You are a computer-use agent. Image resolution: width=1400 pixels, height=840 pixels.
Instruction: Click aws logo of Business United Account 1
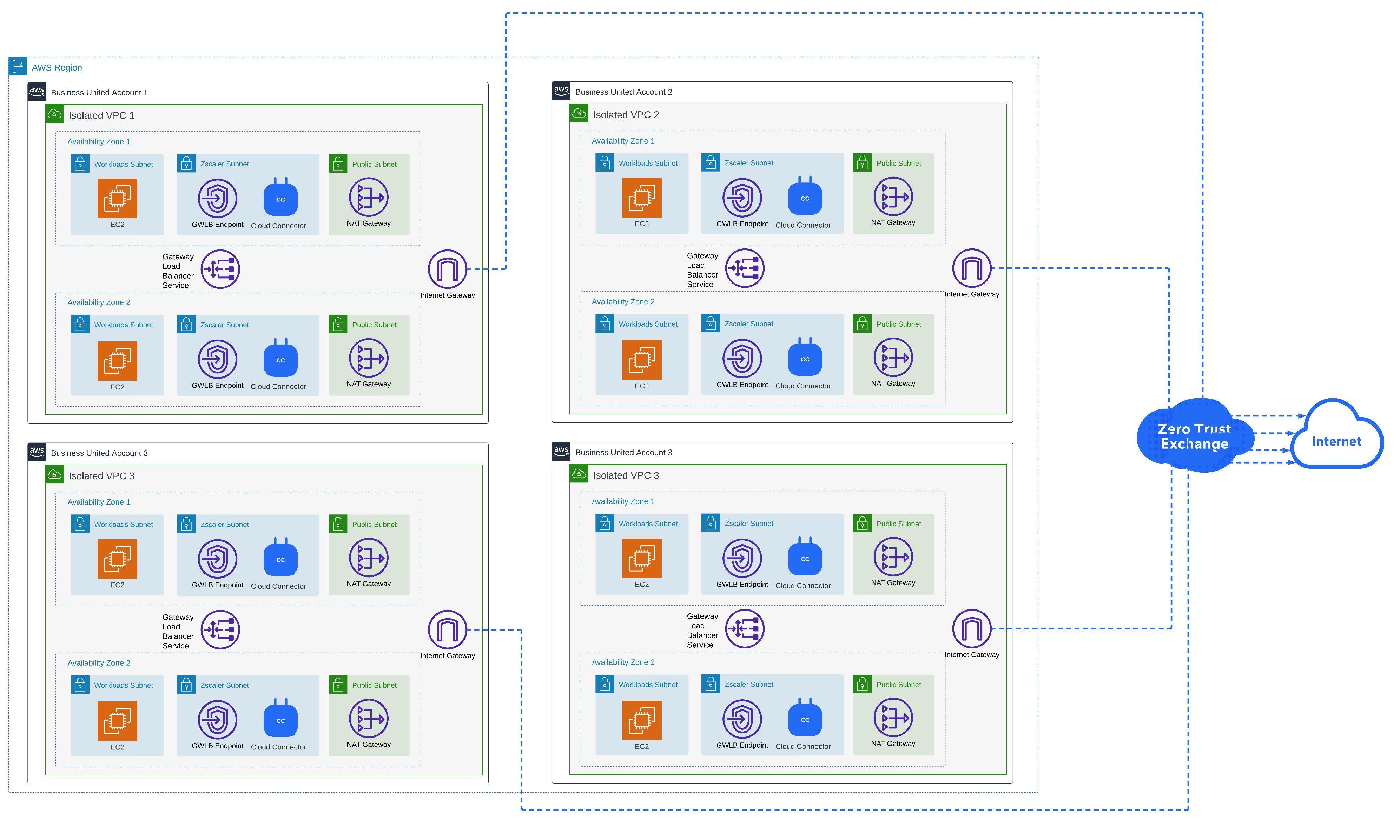tap(37, 91)
